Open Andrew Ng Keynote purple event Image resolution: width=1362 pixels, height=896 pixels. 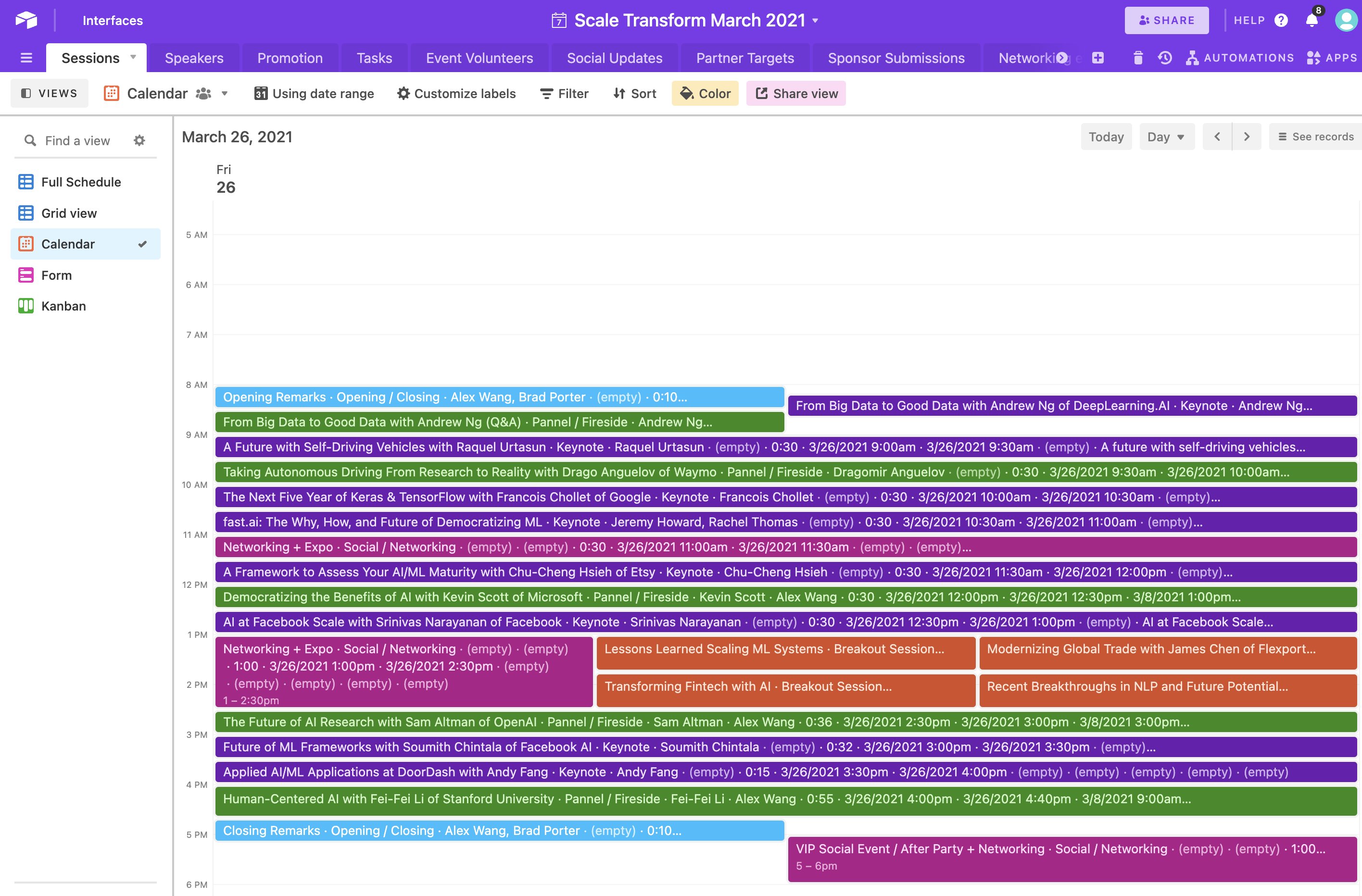coord(1072,406)
